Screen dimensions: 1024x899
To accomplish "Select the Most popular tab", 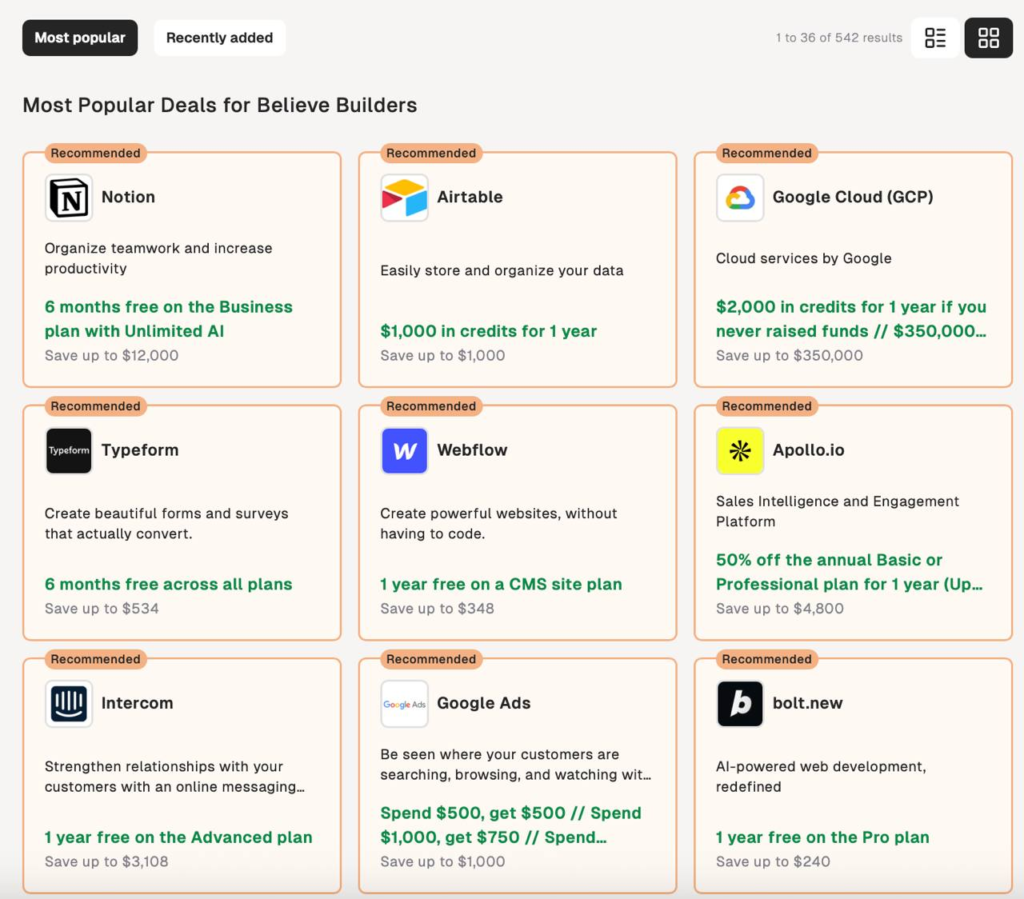I will tap(80, 38).
